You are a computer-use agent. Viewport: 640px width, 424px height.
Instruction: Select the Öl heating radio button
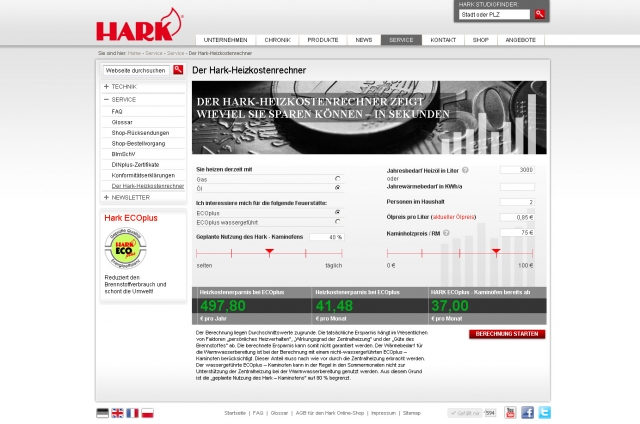pyautogui.click(x=338, y=188)
